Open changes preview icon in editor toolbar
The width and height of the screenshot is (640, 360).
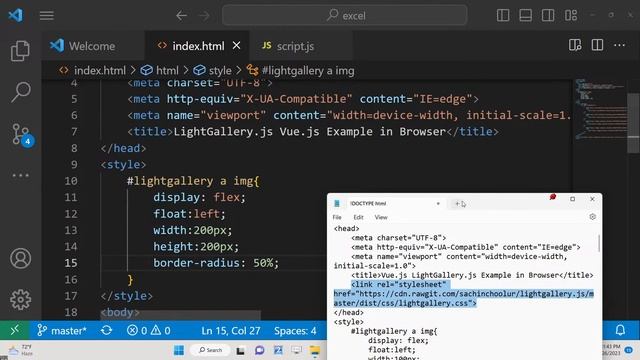[x=575, y=45]
